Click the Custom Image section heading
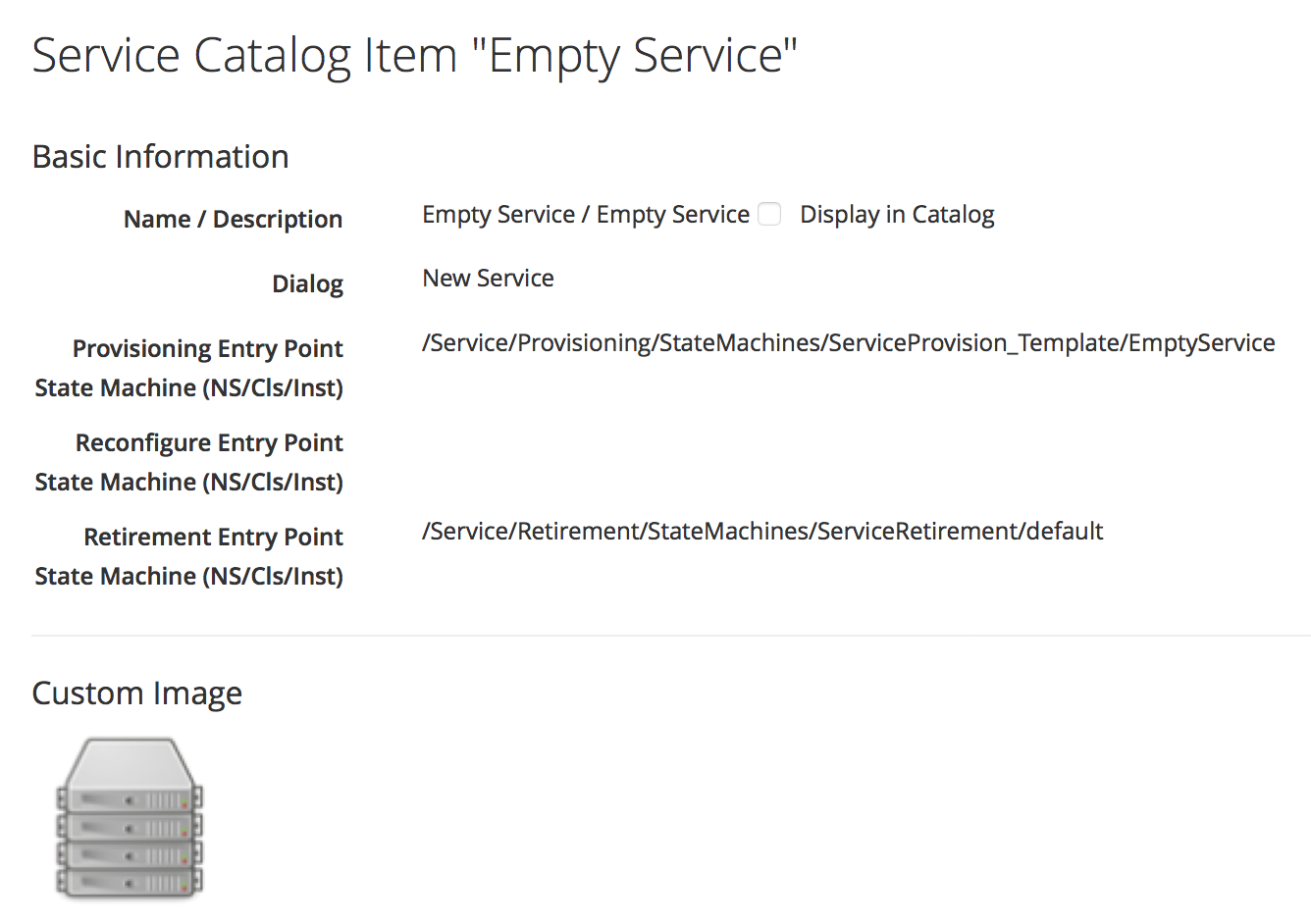The width and height of the screenshot is (1311, 924). (x=136, y=693)
